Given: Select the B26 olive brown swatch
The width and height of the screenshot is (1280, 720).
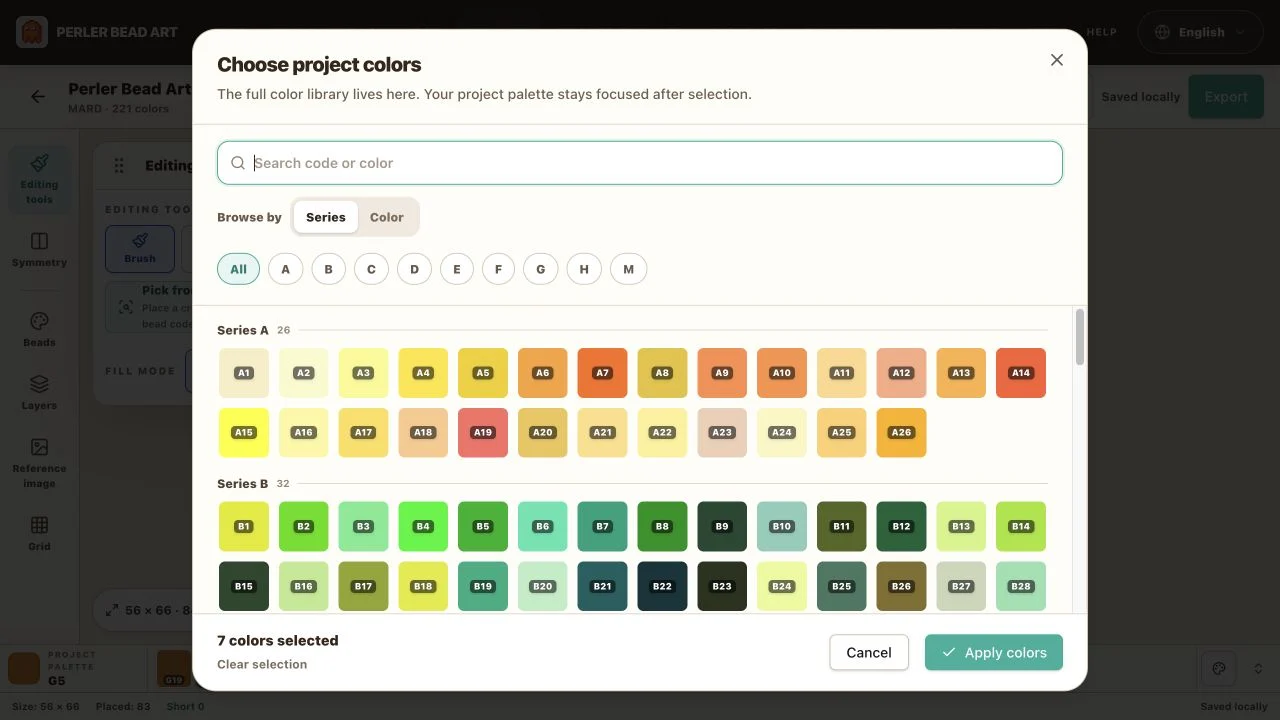Looking at the screenshot, I should [901, 587].
